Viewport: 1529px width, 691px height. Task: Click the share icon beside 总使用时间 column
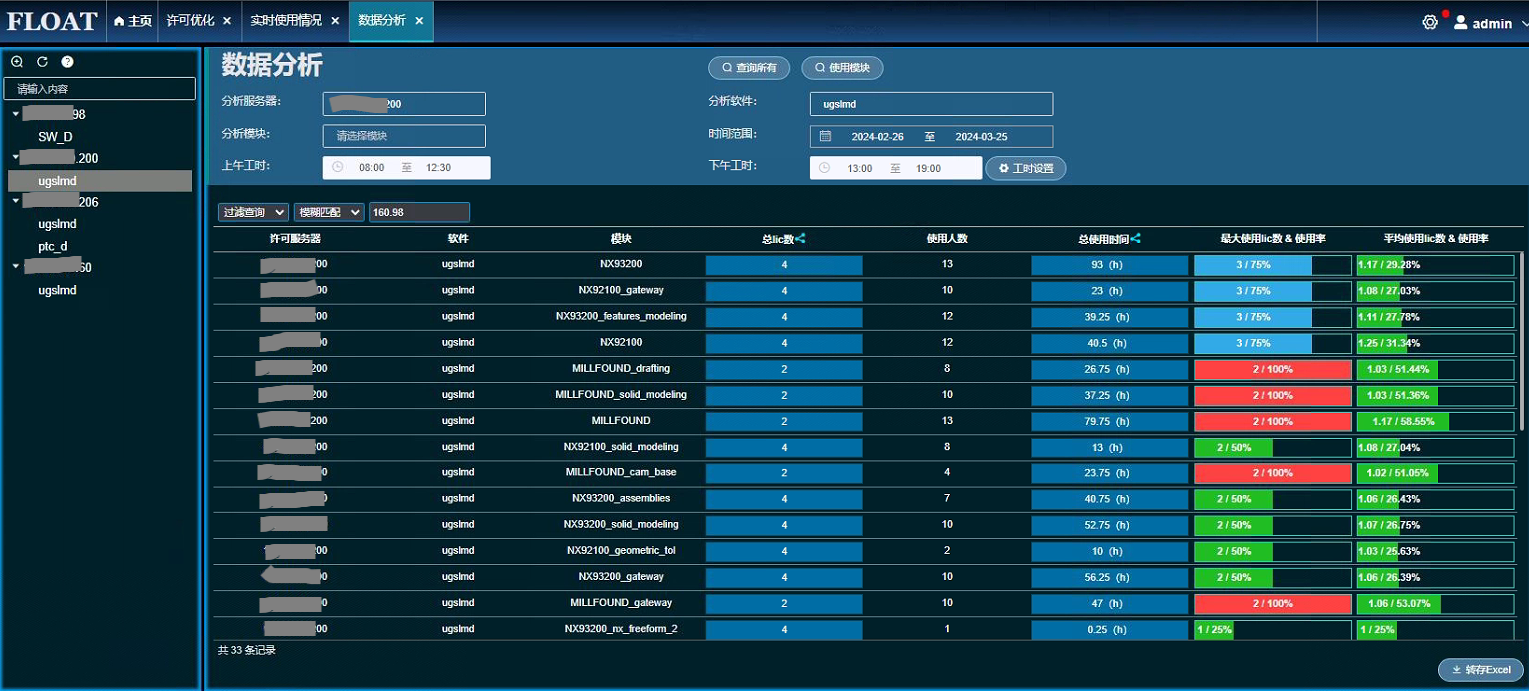[x=1135, y=239]
